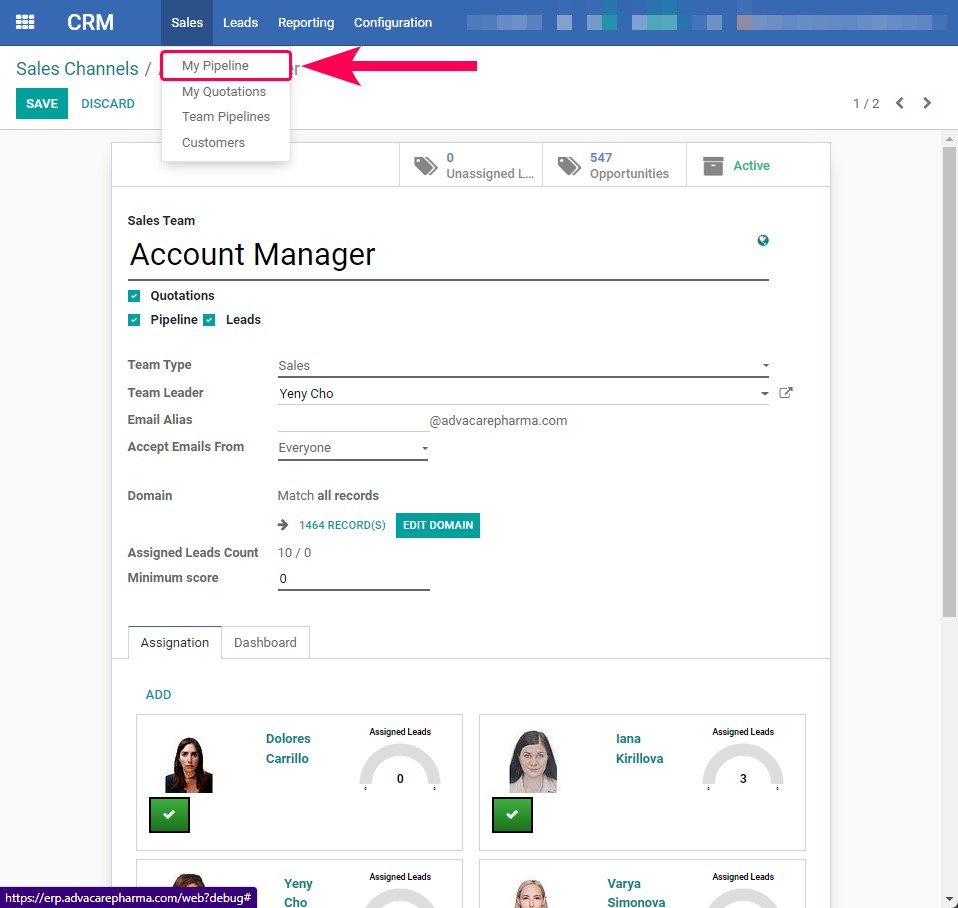Click the green check on Iana Kirillova card

pos(512,815)
